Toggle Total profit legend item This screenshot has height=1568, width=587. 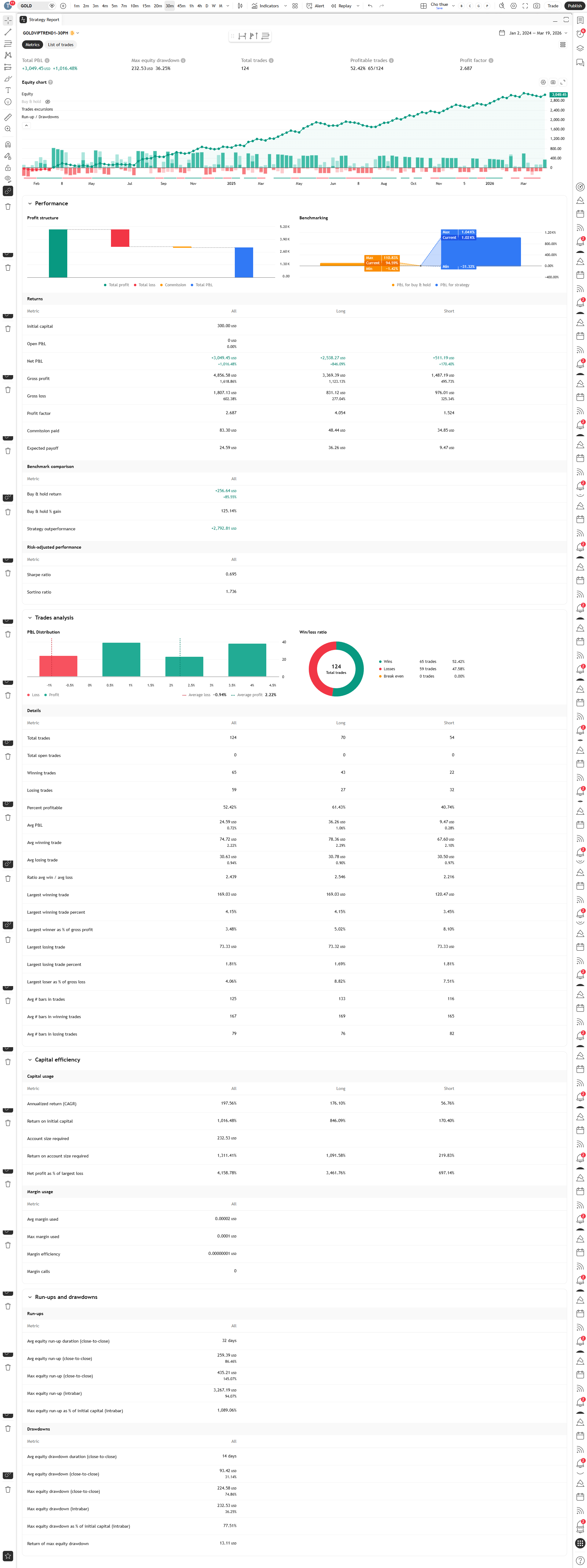pos(116,285)
